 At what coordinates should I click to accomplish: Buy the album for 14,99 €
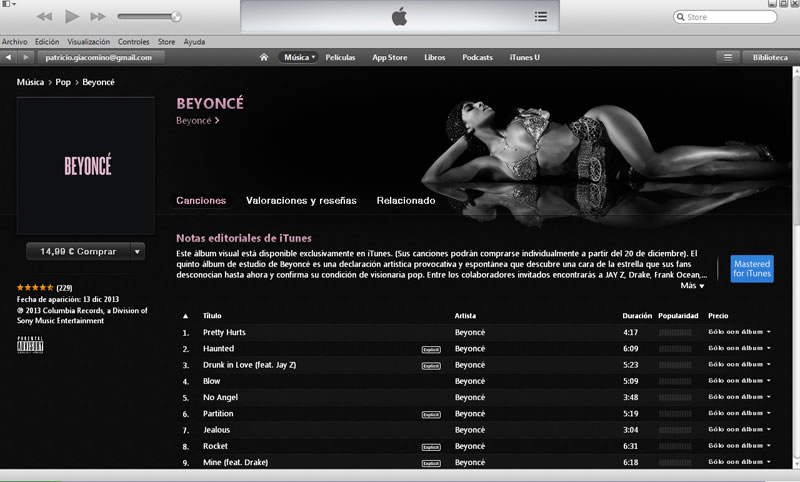77,252
